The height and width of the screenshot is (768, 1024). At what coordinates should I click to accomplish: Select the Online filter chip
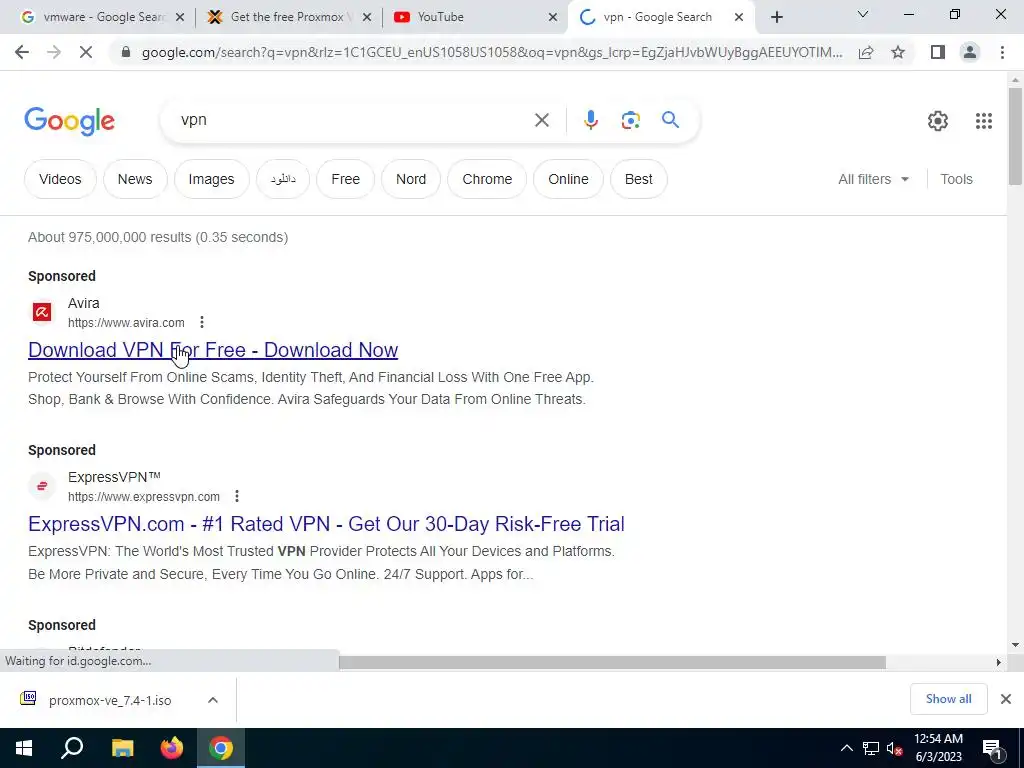click(x=568, y=179)
